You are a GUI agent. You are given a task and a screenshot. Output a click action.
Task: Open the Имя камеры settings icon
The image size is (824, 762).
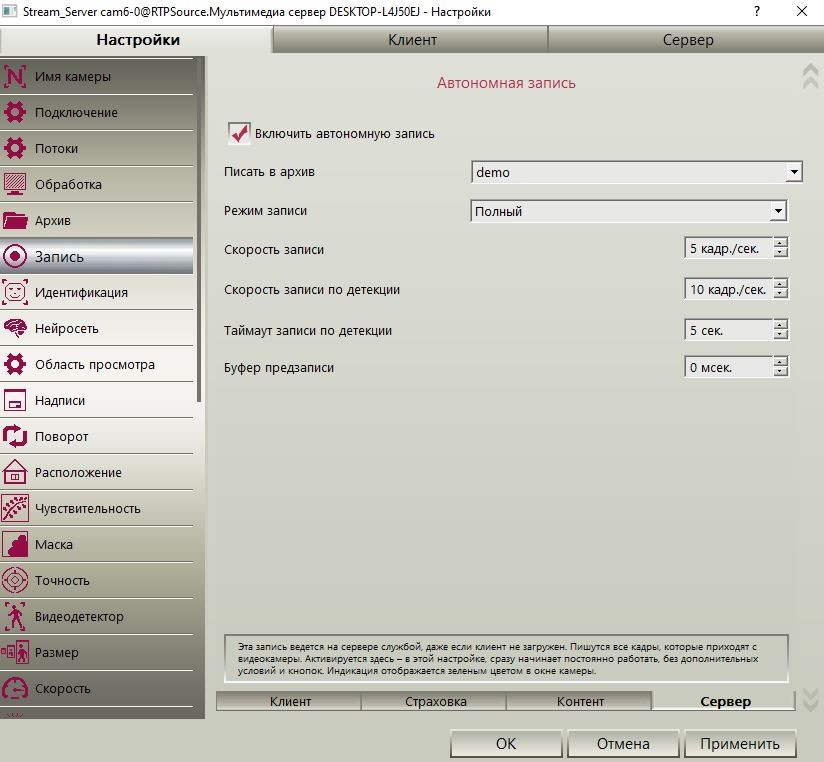[x=15, y=76]
